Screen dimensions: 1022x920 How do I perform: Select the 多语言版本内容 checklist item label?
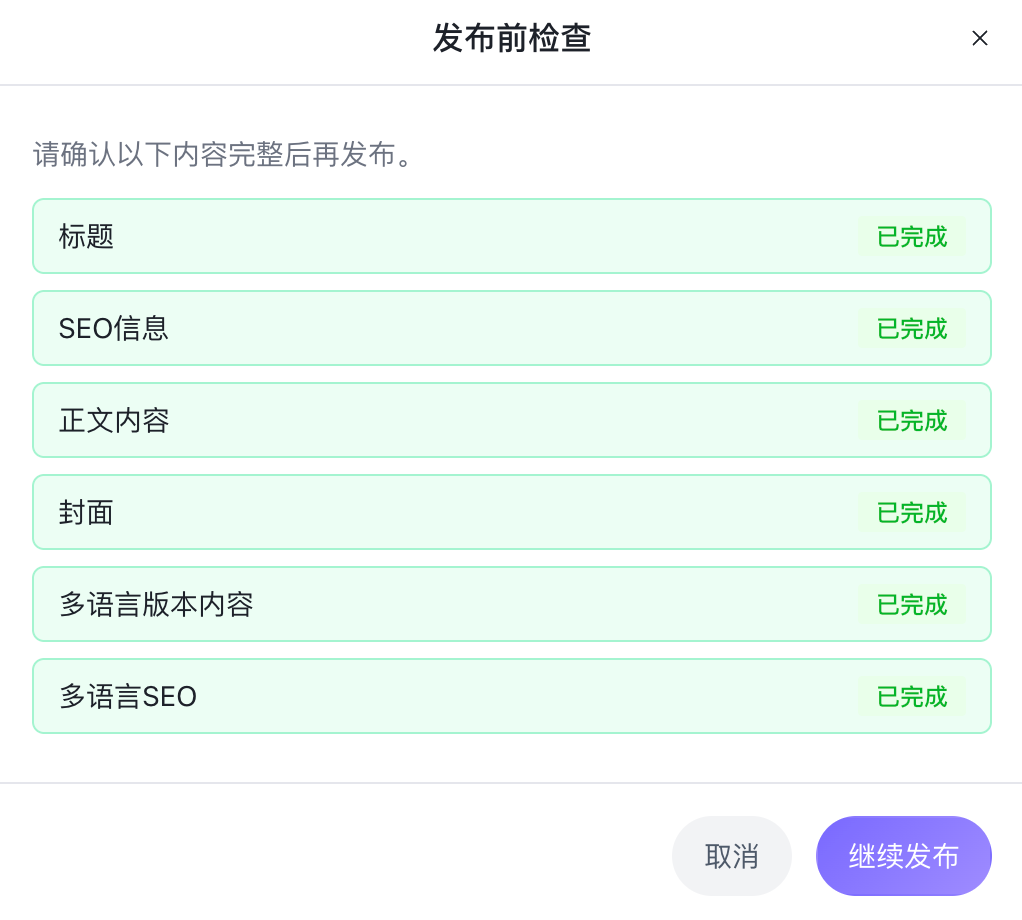click(156, 605)
